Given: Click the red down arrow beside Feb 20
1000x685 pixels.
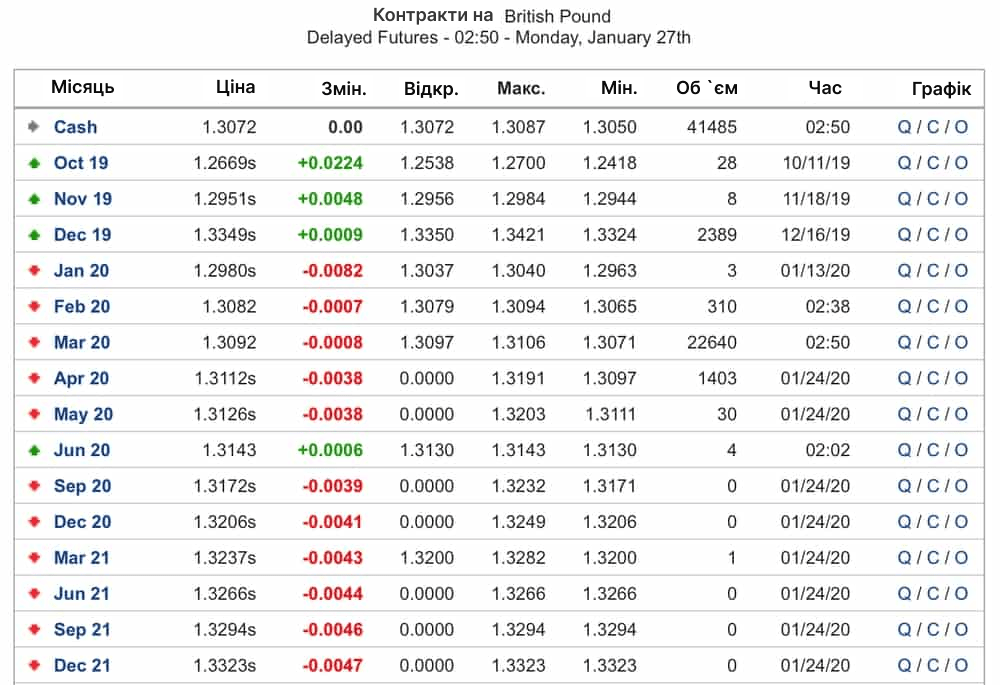Looking at the screenshot, I should point(34,306).
